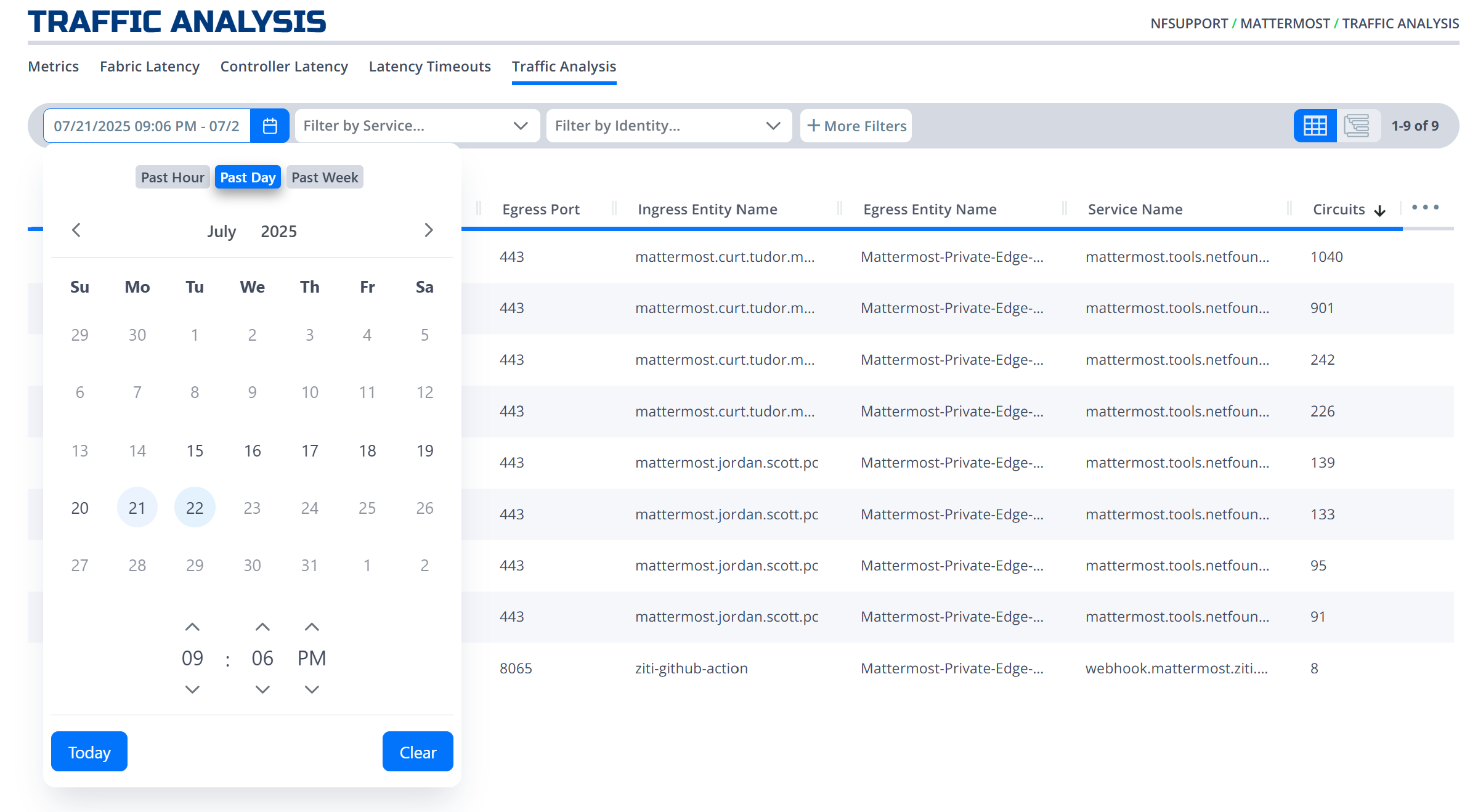Pick July 15 in the calendar
Image resolution: width=1470 pixels, height=812 pixels.
[195, 451]
